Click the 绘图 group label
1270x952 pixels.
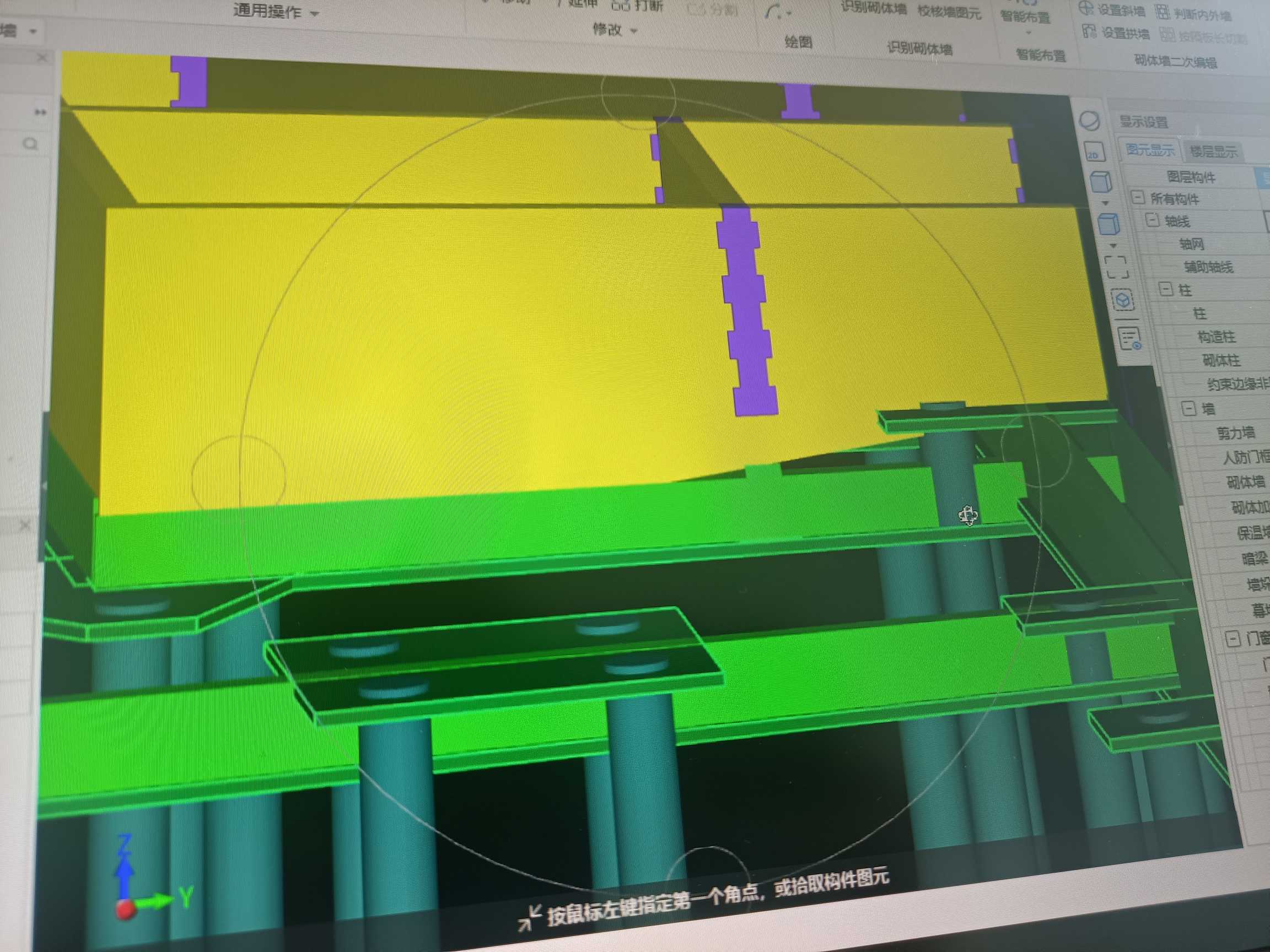tap(798, 42)
